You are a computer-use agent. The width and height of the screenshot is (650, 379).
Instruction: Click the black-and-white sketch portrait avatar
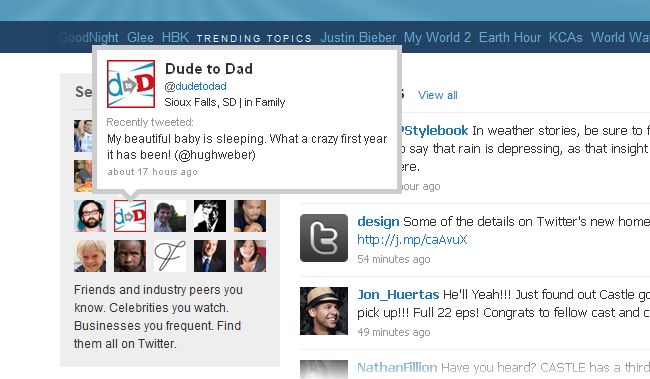(x=210, y=216)
